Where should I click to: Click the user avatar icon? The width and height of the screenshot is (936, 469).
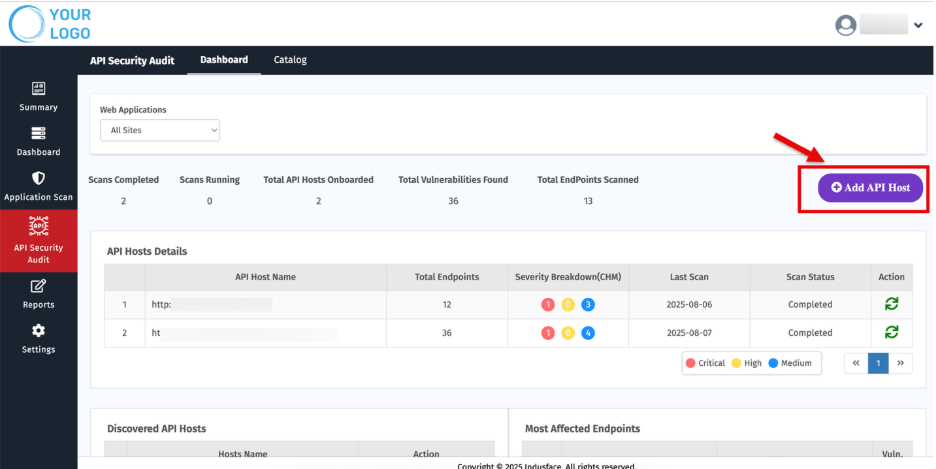[845, 25]
